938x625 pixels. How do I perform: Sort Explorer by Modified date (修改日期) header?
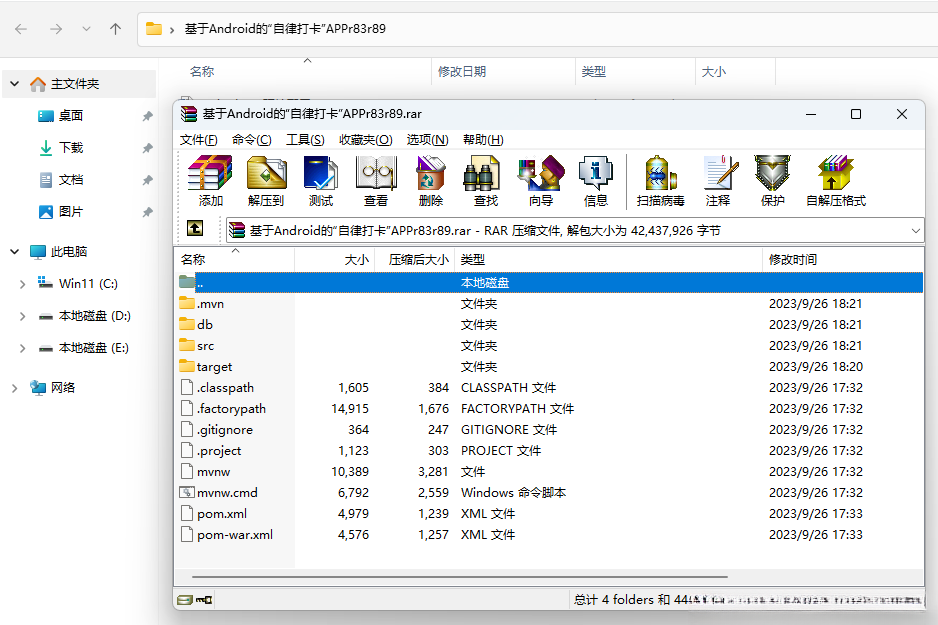[x=503, y=72]
